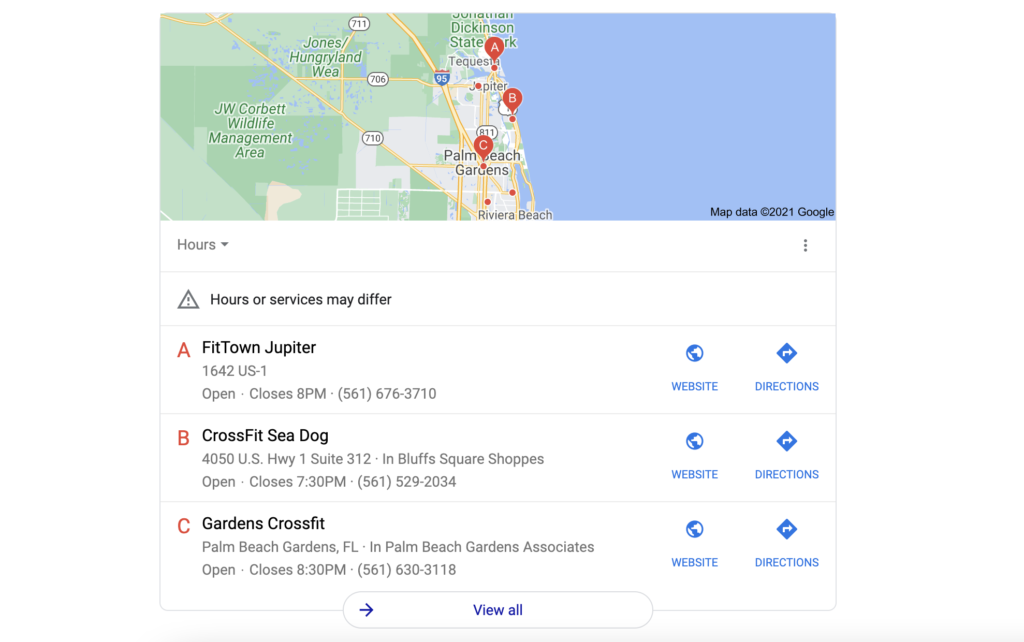Get directions to Gardens Crossfit
This screenshot has height=642, width=1024.
click(x=786, y=529)
